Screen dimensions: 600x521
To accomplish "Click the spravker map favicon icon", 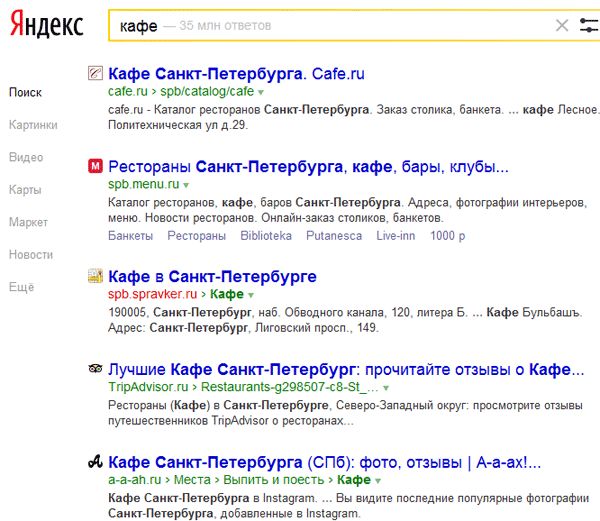I will pyautogui.click(x=95, y=276).
